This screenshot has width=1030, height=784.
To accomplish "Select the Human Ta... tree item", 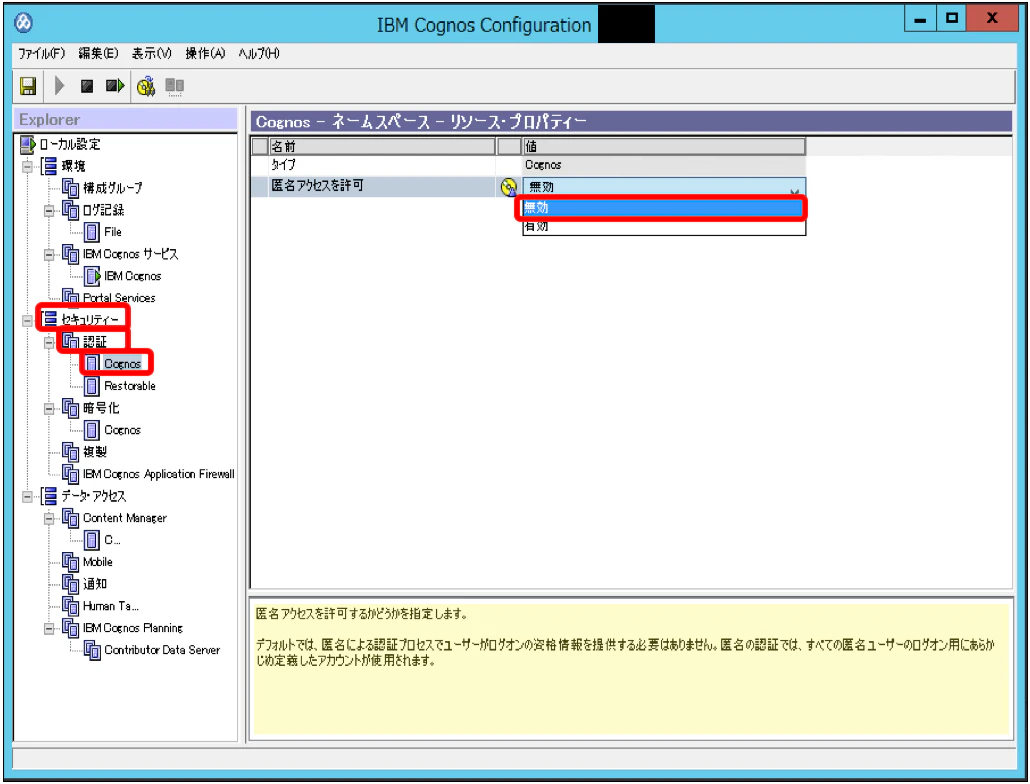I will [110, 606].
